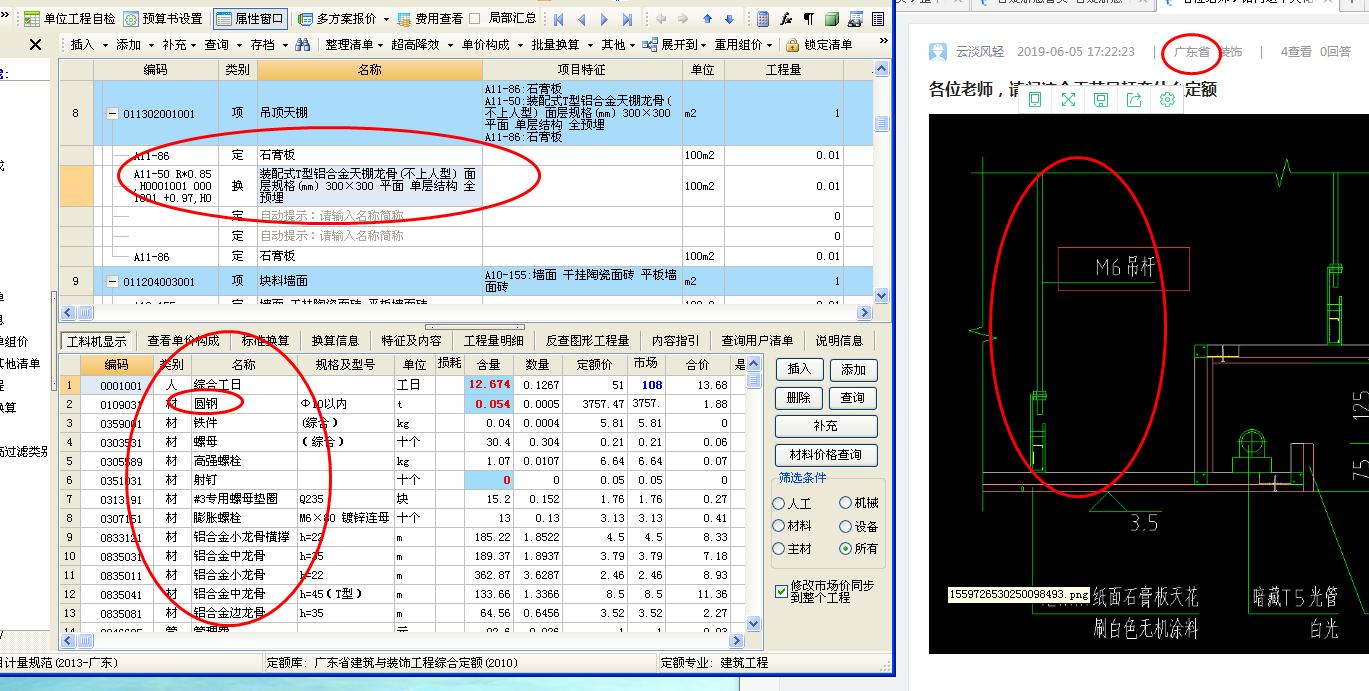Move item down with blue down arrow

pyautogui.click(x=729, y=19)
